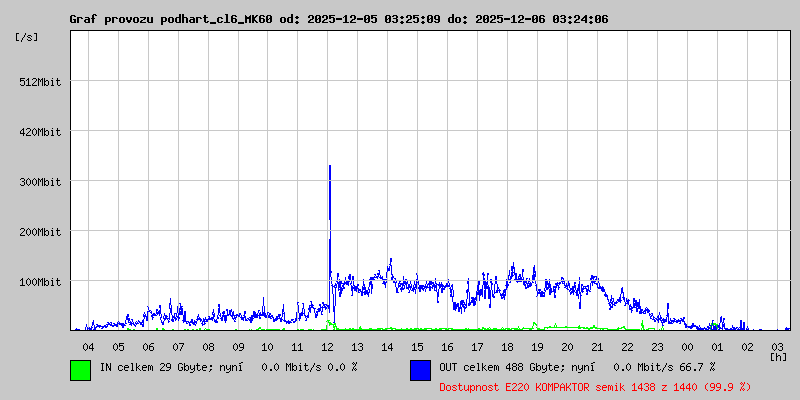The width and height of the screenshot is (800, 400).
Task: Click the 512Mbit y-axis label
Action: pos(40,82)
